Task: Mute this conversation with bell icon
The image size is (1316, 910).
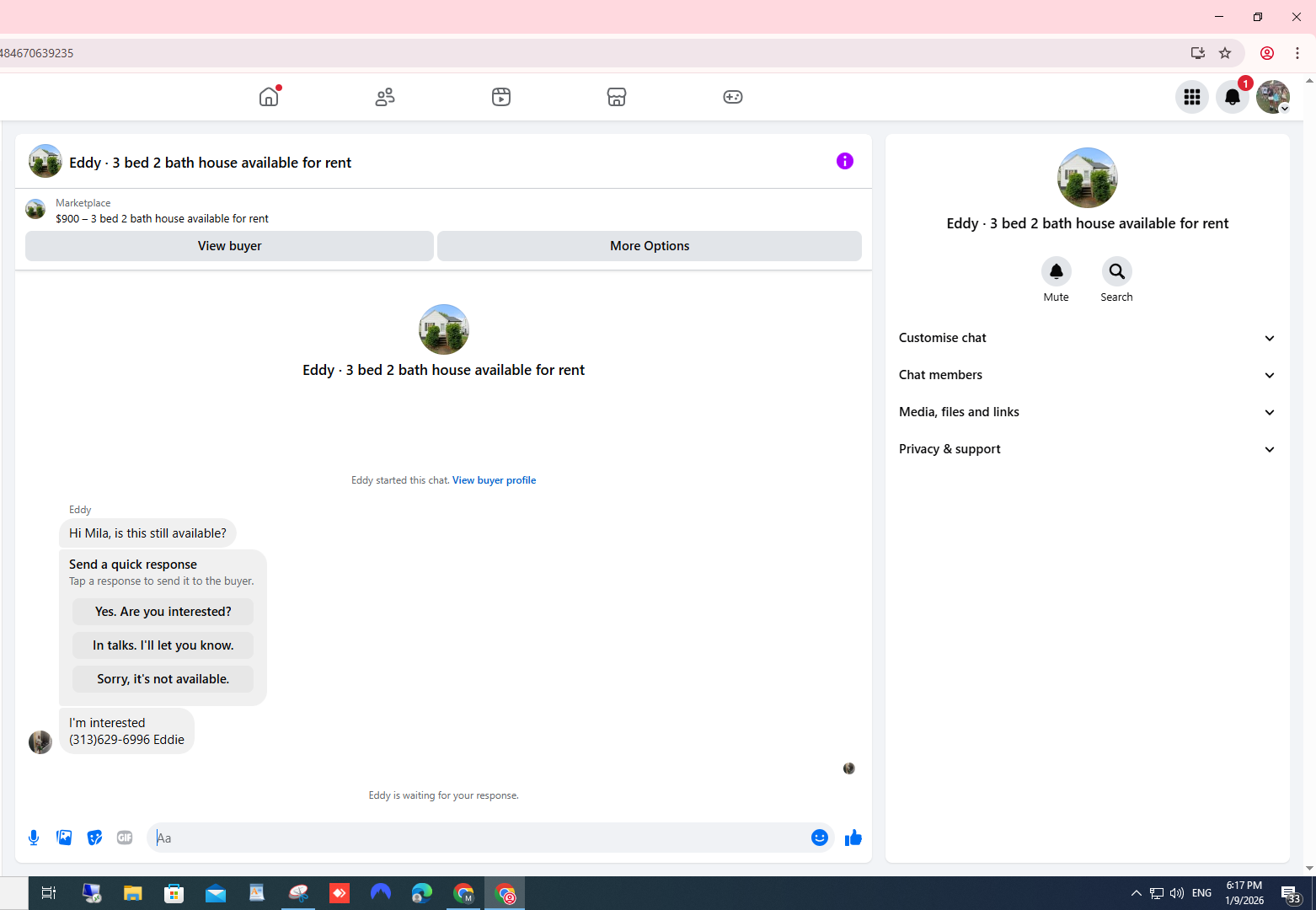Action: [x=1057, y=271]
